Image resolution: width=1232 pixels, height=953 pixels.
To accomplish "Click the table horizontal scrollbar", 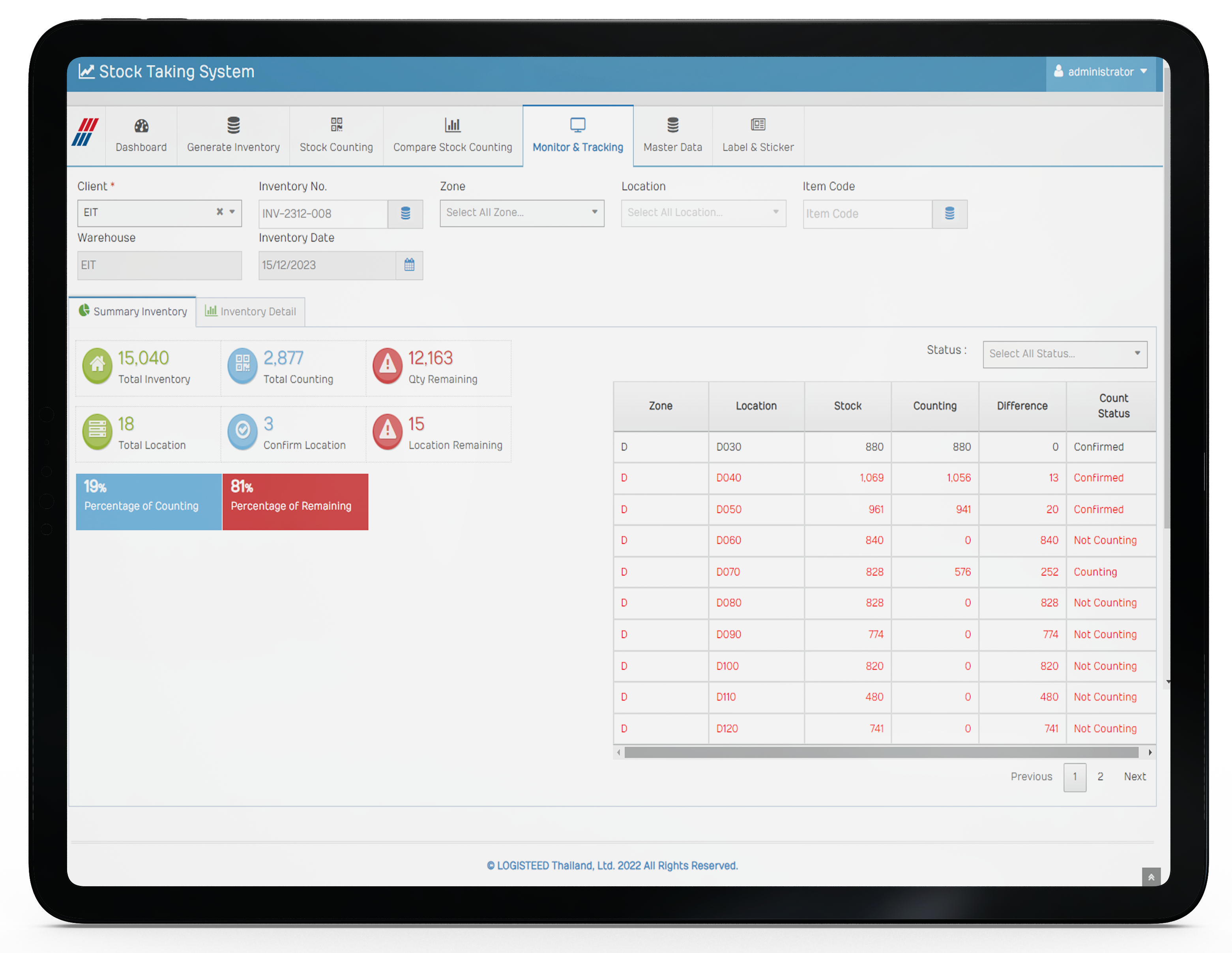I will (880, 753).
